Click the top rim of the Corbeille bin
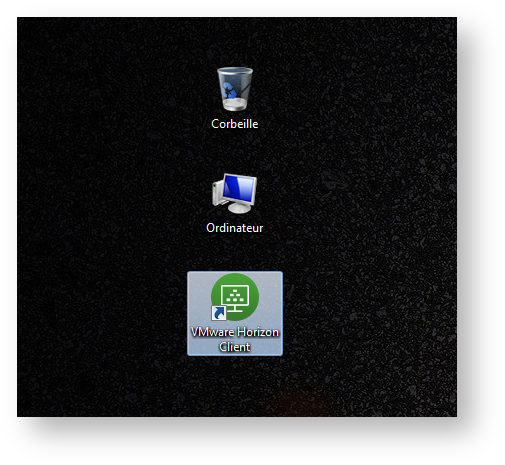This screenshot has height=465, width=505. 235,71
